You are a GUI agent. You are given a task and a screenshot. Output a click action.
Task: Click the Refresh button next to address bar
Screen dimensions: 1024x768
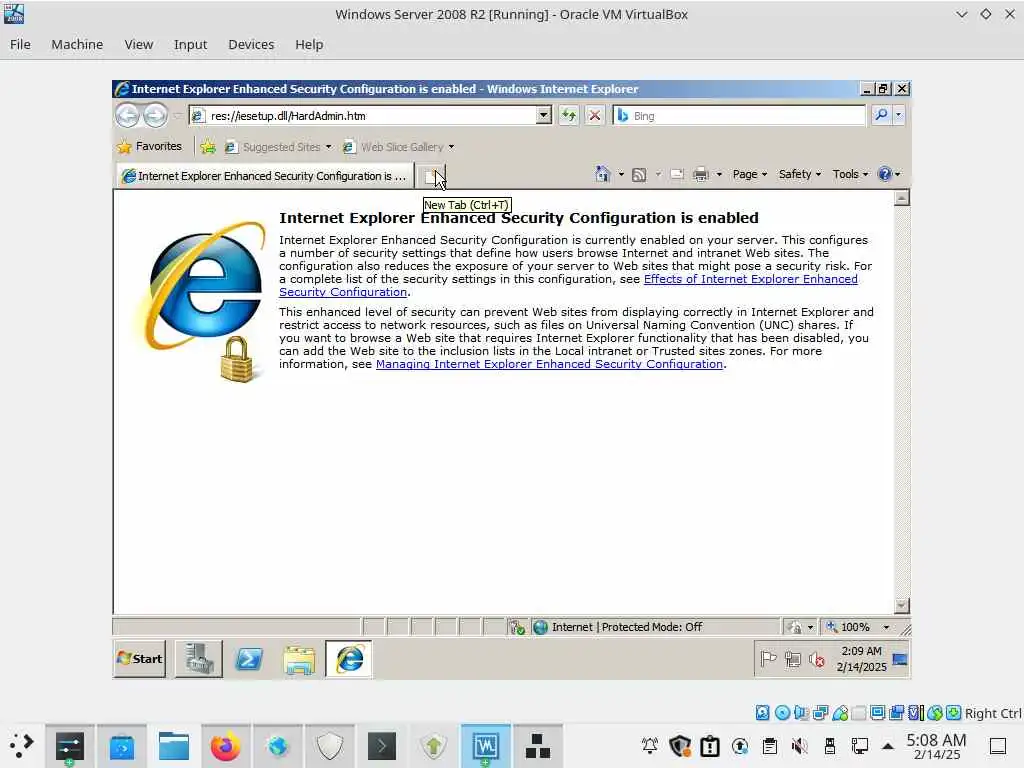(569, 116)
